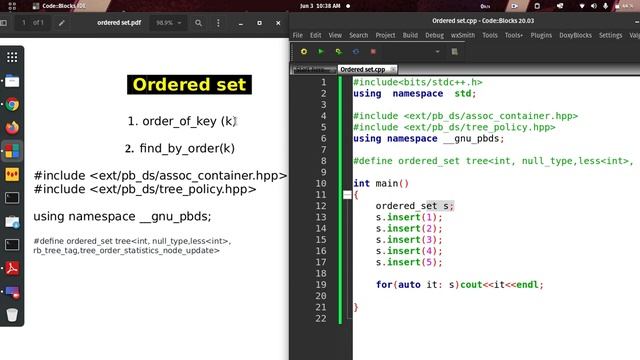Click the screen recording indicator in top bar

[x=515, y=6]
